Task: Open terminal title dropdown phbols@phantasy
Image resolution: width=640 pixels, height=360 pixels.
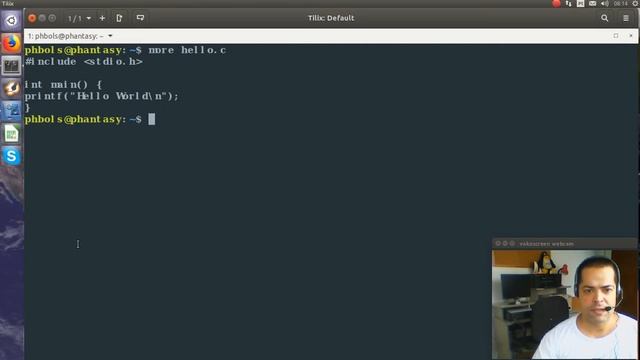Action: 70,36
